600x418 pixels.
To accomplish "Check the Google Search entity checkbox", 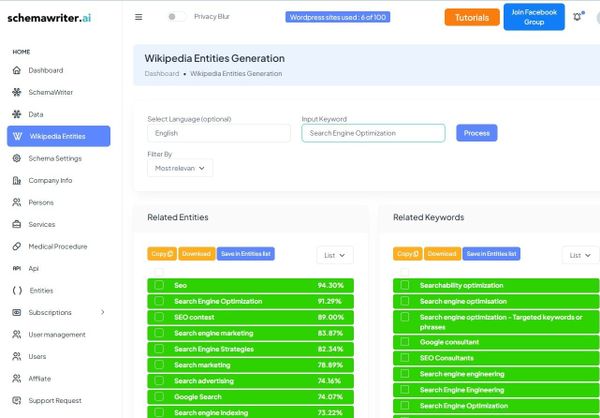I will pyautogui.click(x=159, y=397).
